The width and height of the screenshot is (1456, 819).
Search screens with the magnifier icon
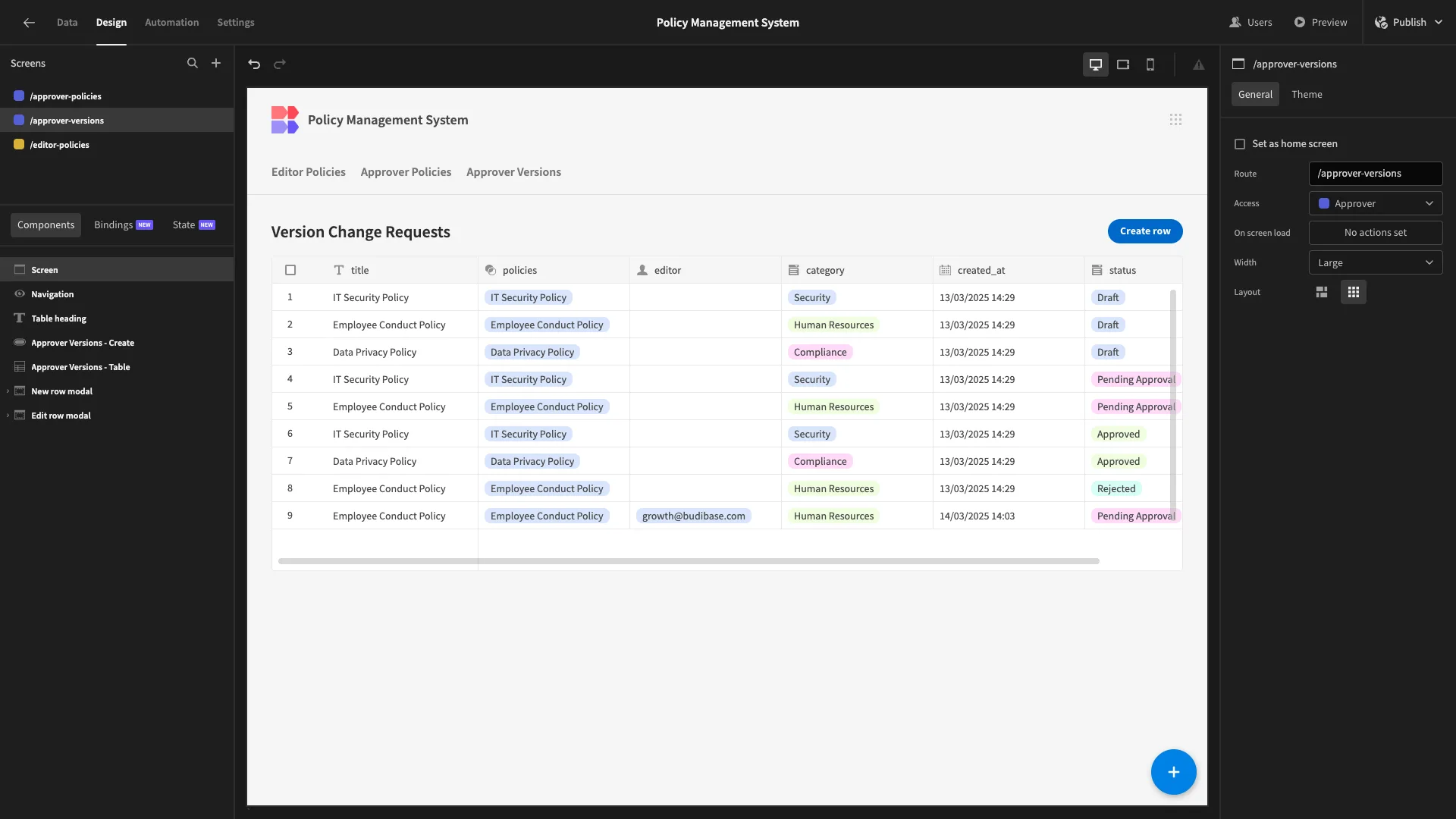tap(193, 64)
